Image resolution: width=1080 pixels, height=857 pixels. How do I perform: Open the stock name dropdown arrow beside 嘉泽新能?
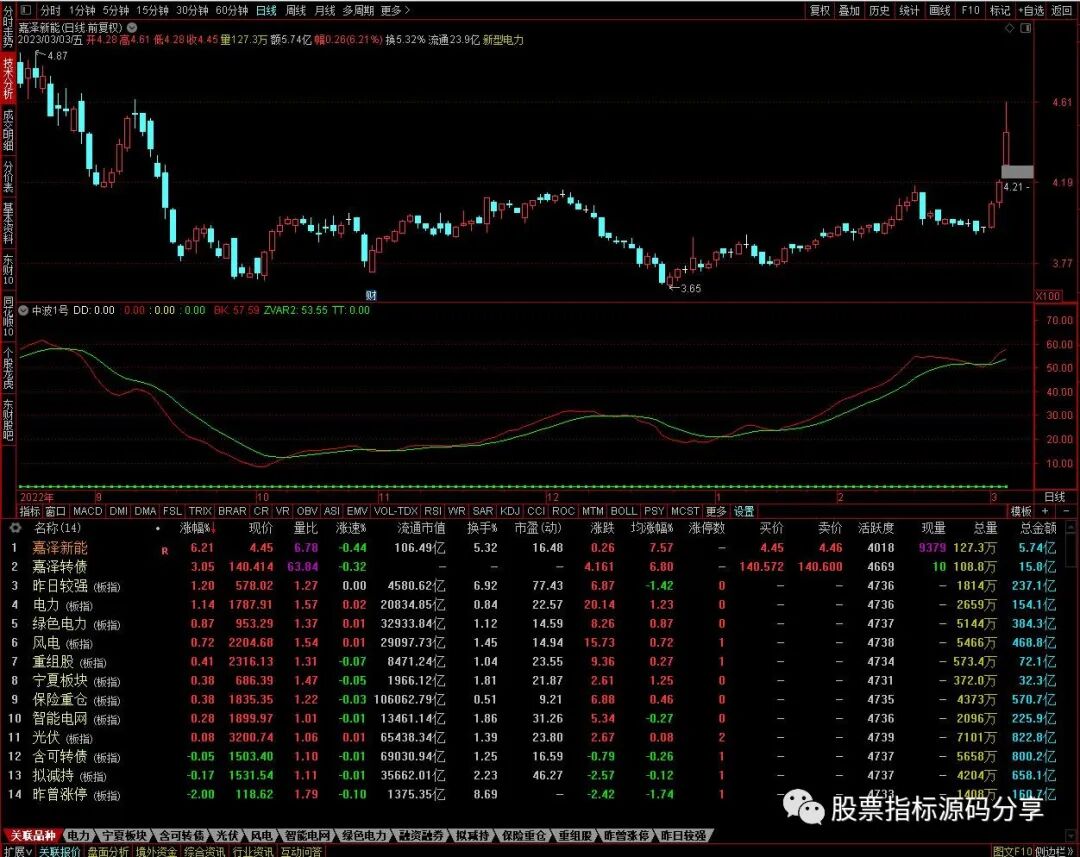pos(132,28)
